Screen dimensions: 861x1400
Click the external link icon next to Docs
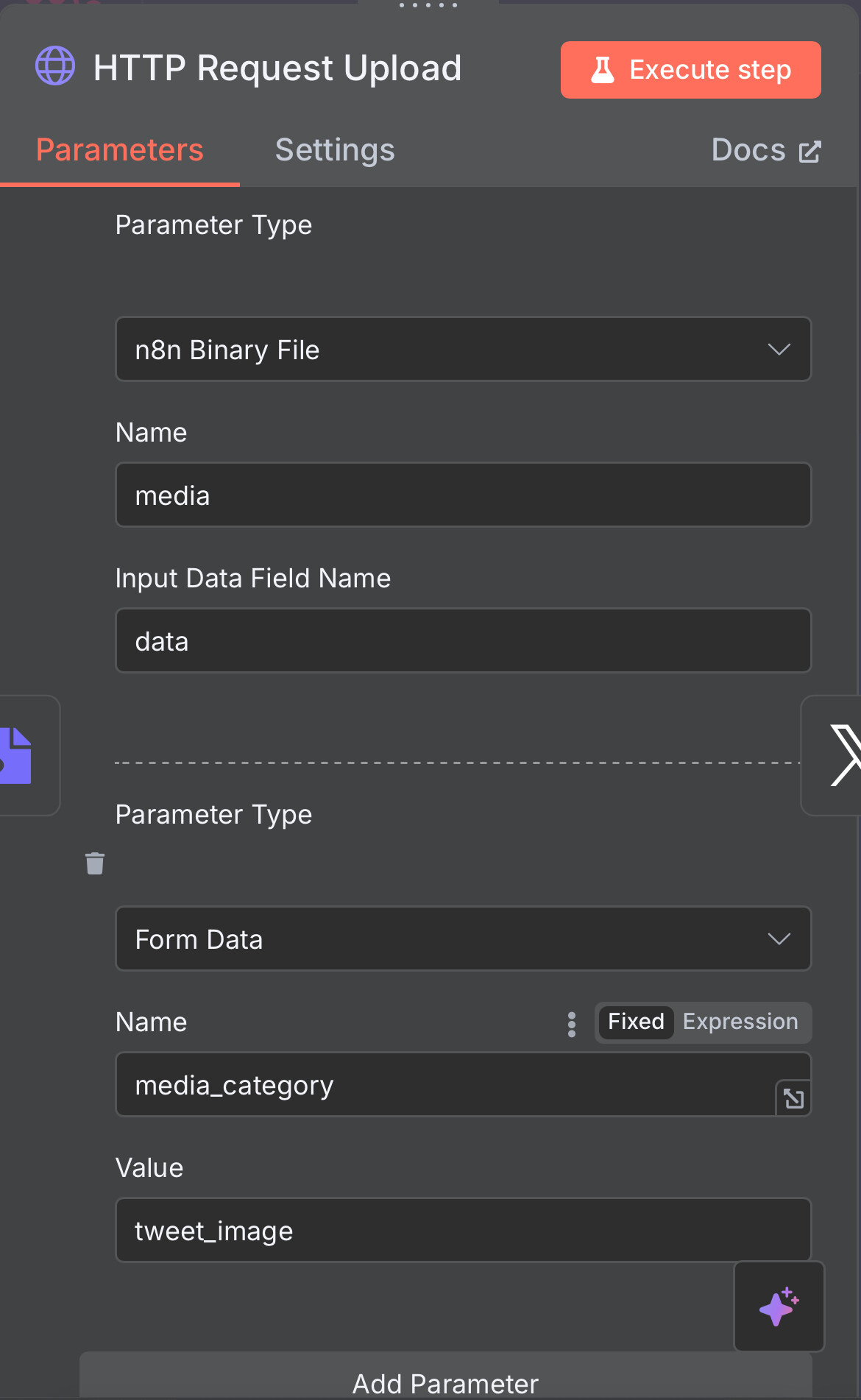click(x=809, y=152)
